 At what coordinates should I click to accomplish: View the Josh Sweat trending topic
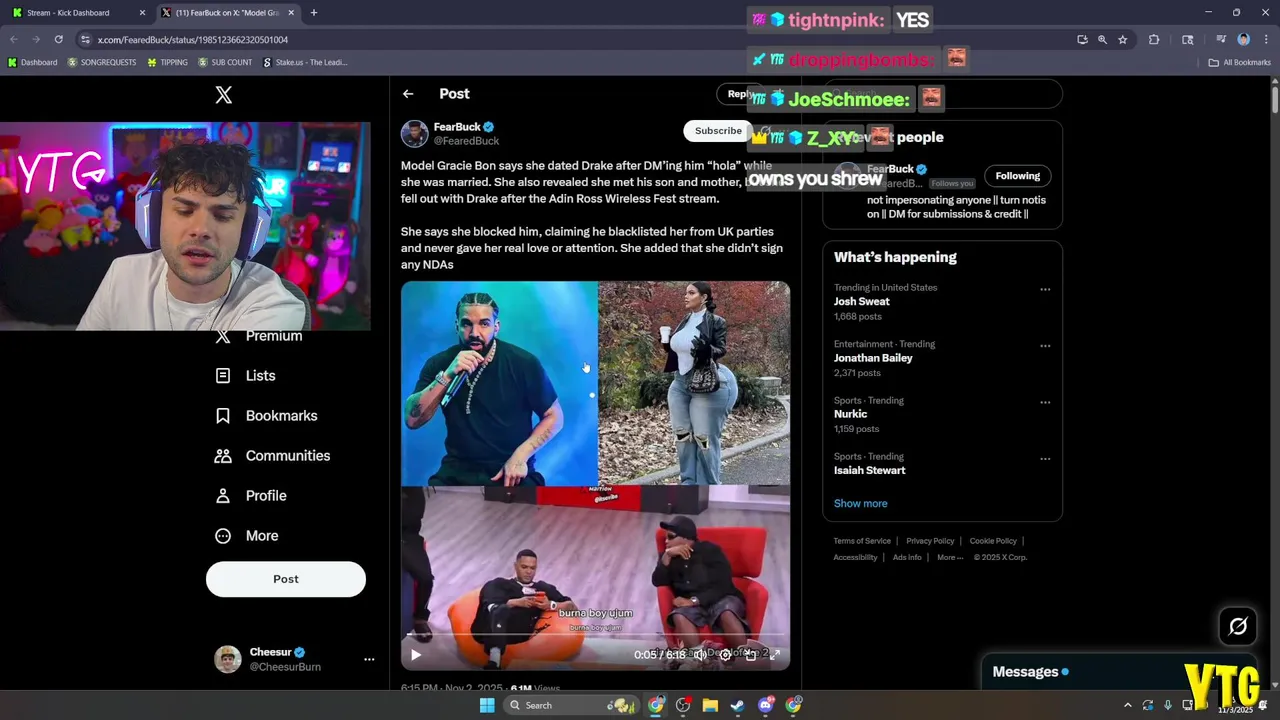tap(861, 301)
